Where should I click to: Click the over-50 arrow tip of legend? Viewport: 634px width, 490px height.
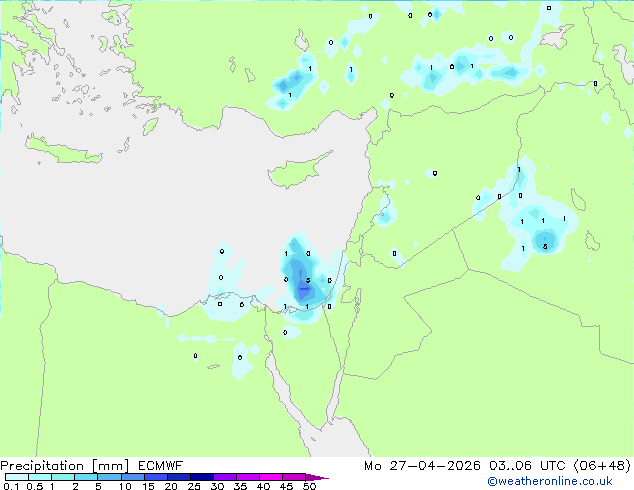pos(317,477)
